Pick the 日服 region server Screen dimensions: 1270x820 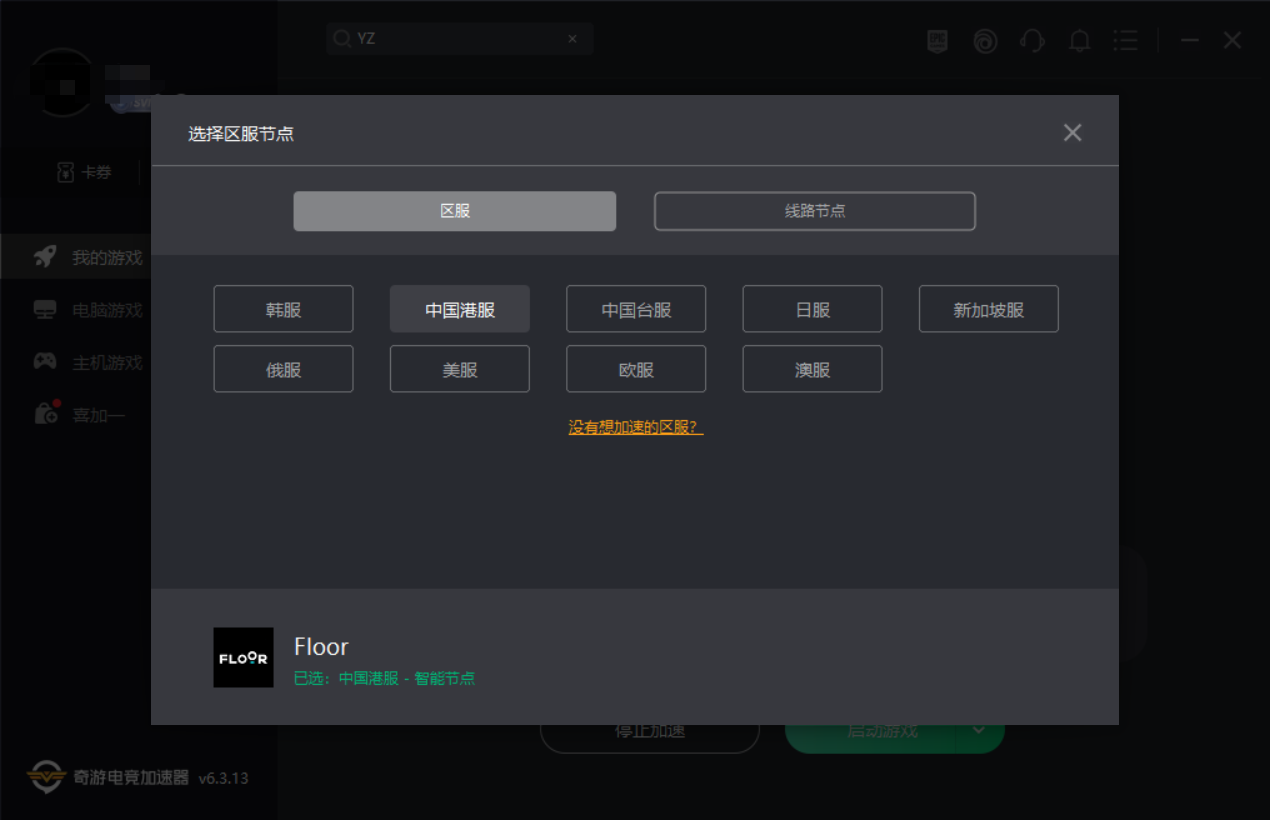[812, 309]
